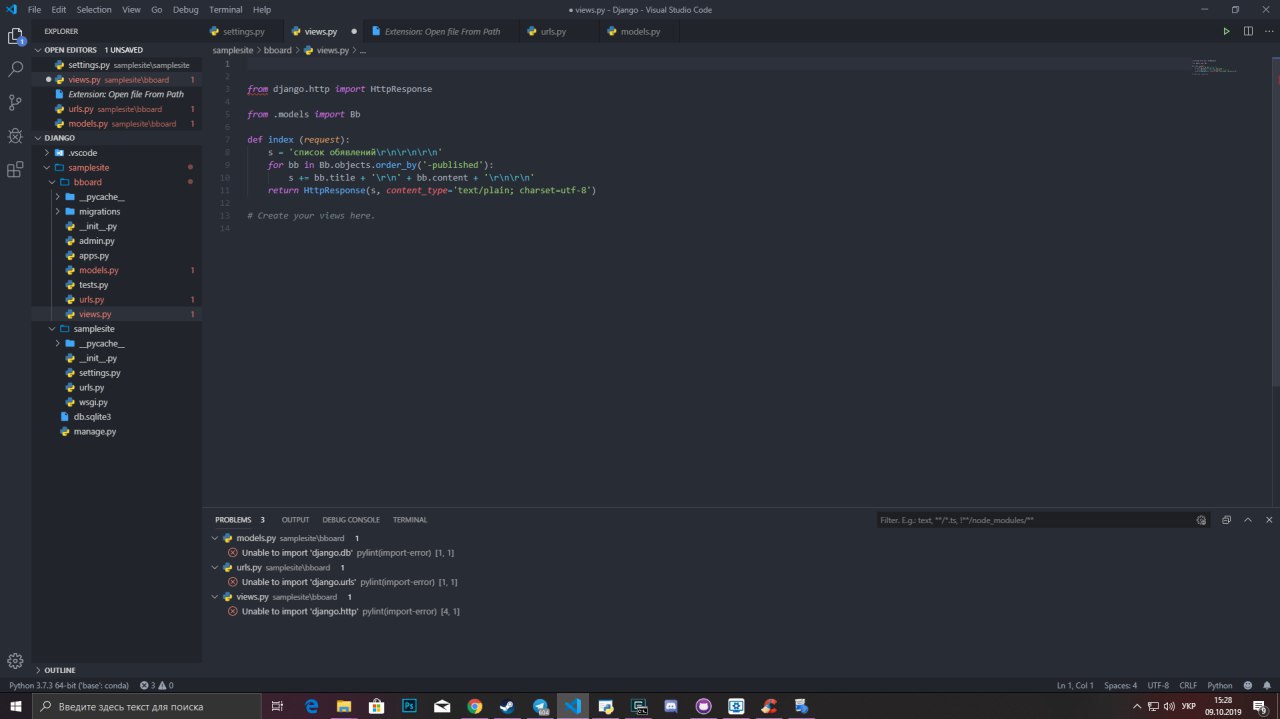Change line endings via CRLF status item

[x=1188, y=685]
